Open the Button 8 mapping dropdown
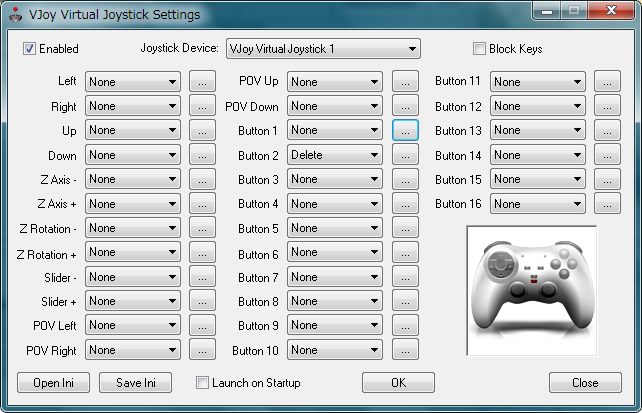 335,301
